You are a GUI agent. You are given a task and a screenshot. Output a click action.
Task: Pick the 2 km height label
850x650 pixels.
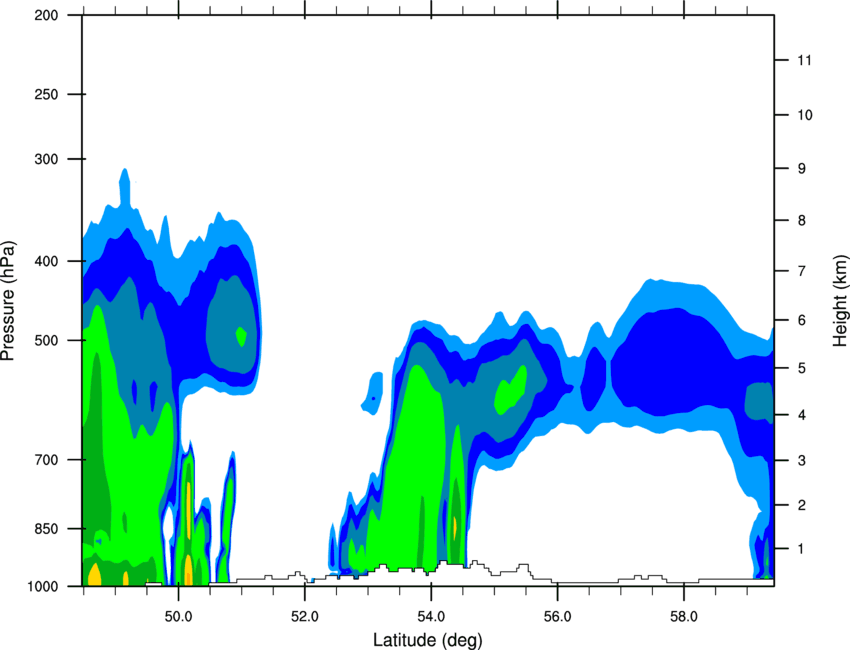802,505
